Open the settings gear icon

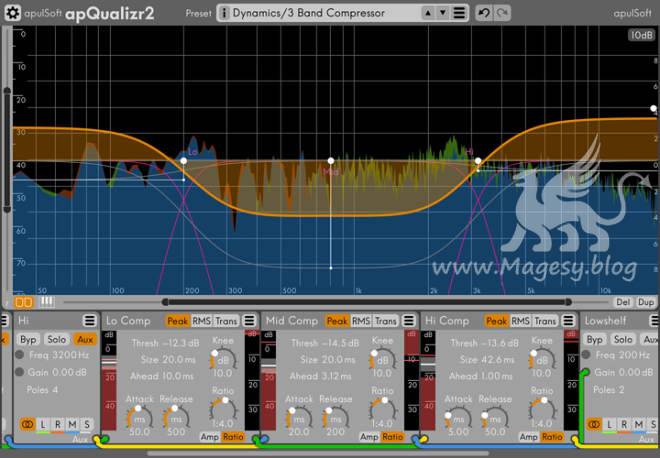(13, 13)
